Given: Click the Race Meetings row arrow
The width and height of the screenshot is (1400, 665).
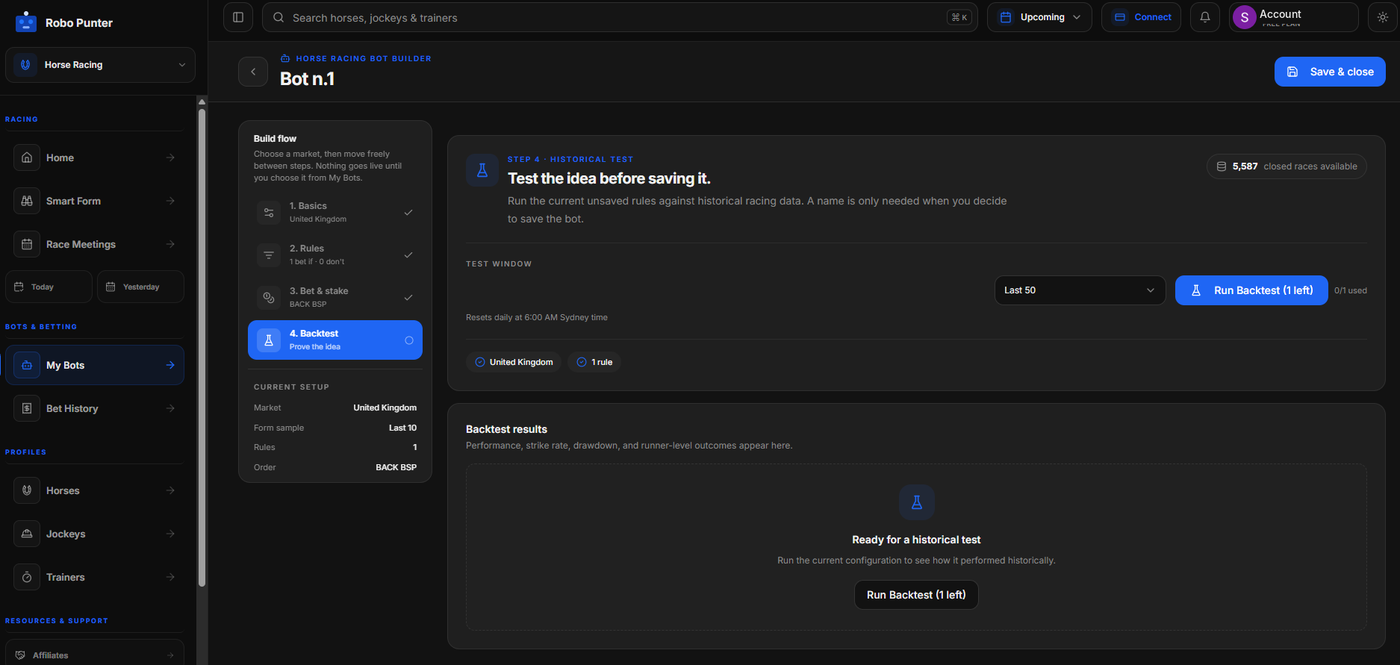Looking at the screenshot, I should pyautogui.click(x=170, y=244).
